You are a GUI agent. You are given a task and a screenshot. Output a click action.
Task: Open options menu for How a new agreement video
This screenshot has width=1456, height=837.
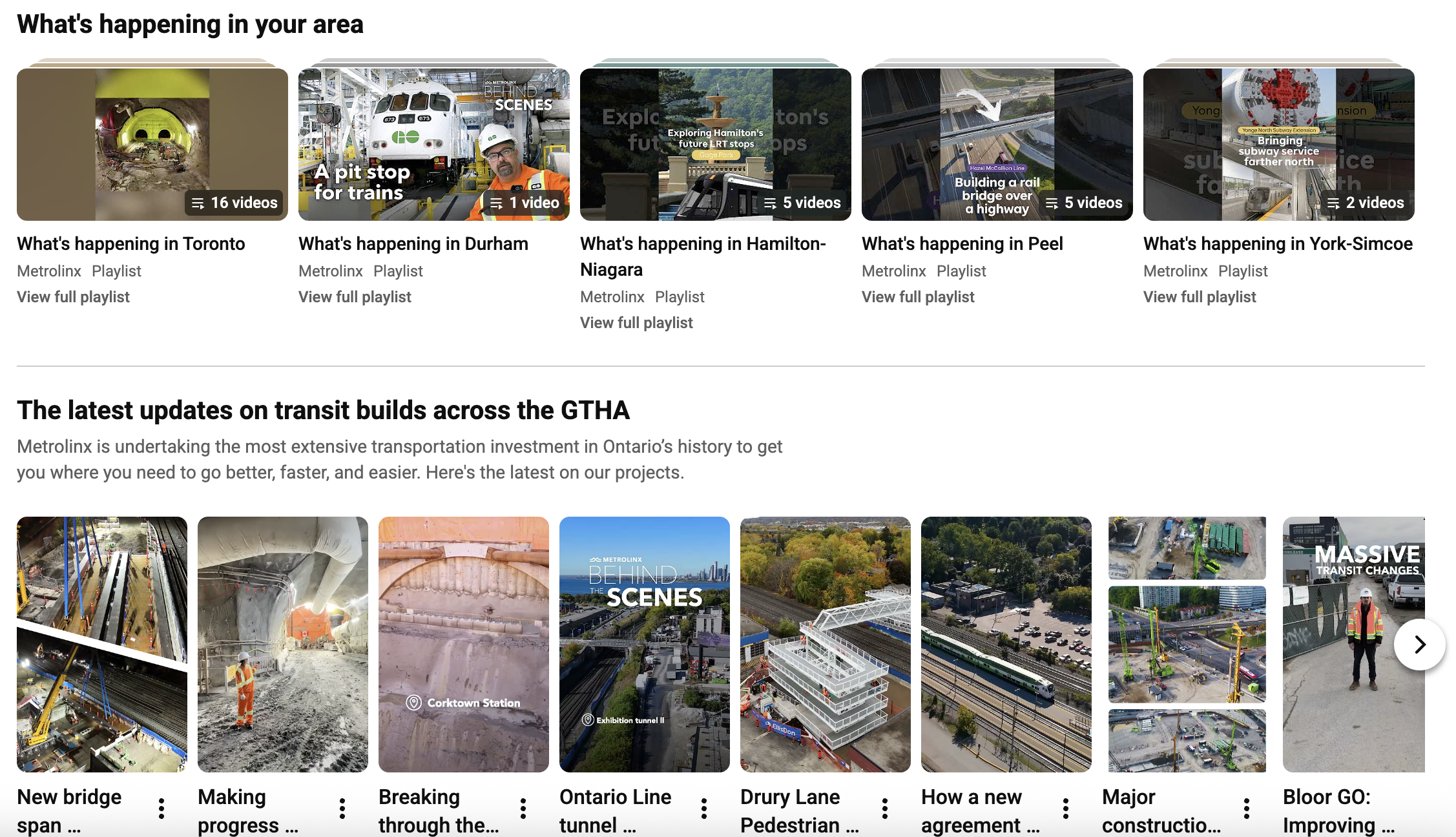(1066, 809)
